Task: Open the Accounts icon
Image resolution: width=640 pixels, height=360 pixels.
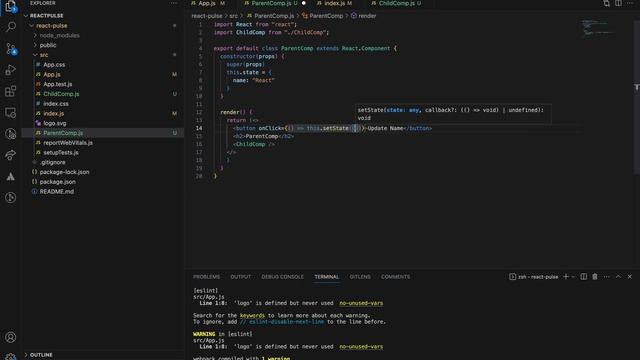Action: pos(11,337)
